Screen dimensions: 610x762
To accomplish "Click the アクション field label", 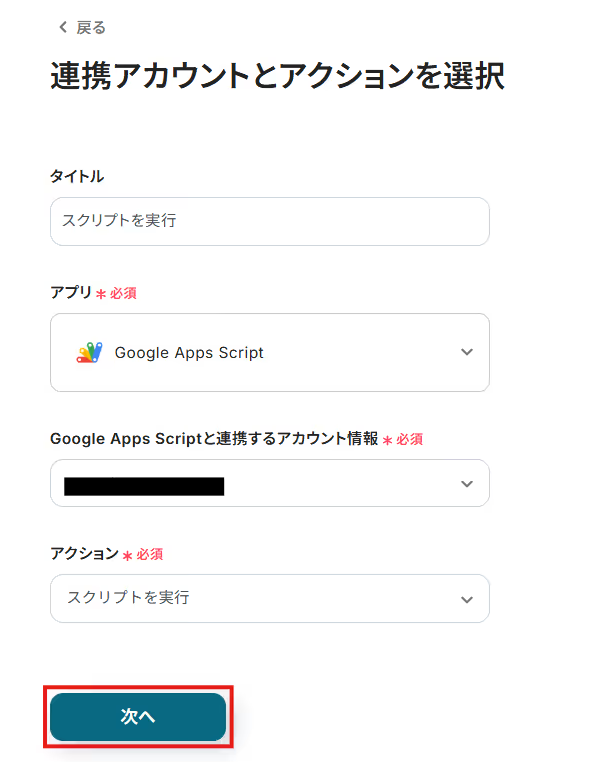I will tap(84, 554).
